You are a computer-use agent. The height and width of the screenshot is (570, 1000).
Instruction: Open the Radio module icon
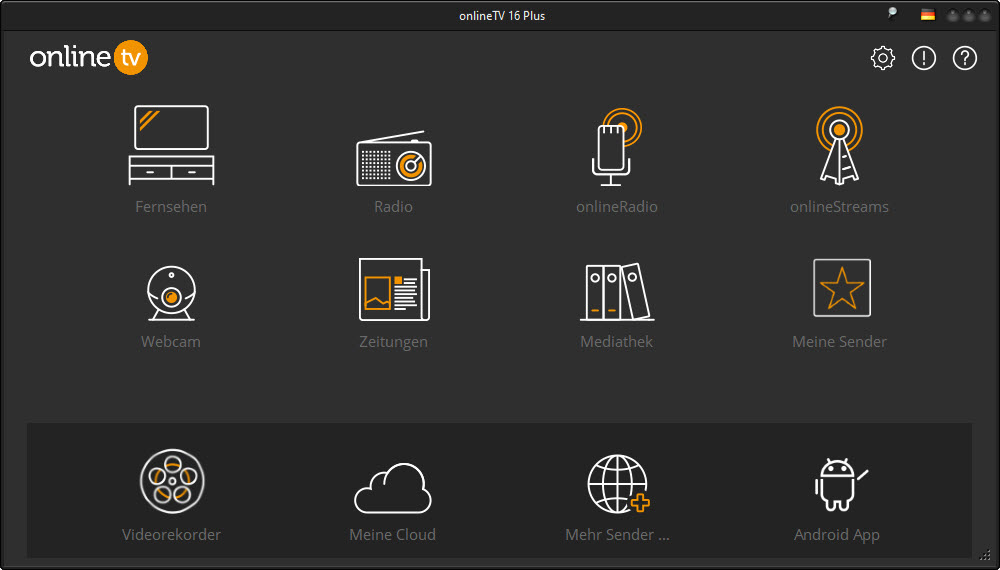[x=393, y=159]
